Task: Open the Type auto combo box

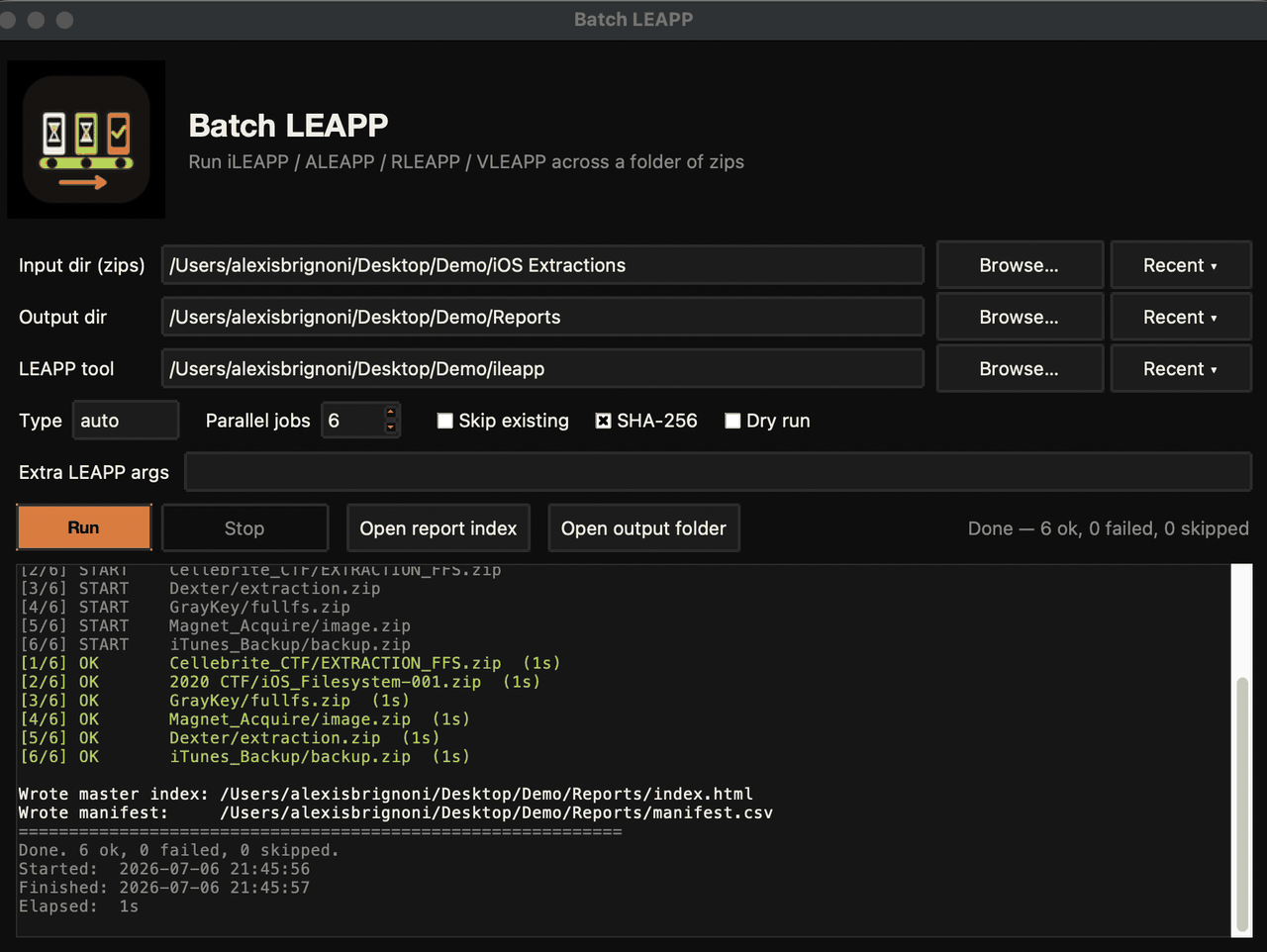Action: coord(126,421)
